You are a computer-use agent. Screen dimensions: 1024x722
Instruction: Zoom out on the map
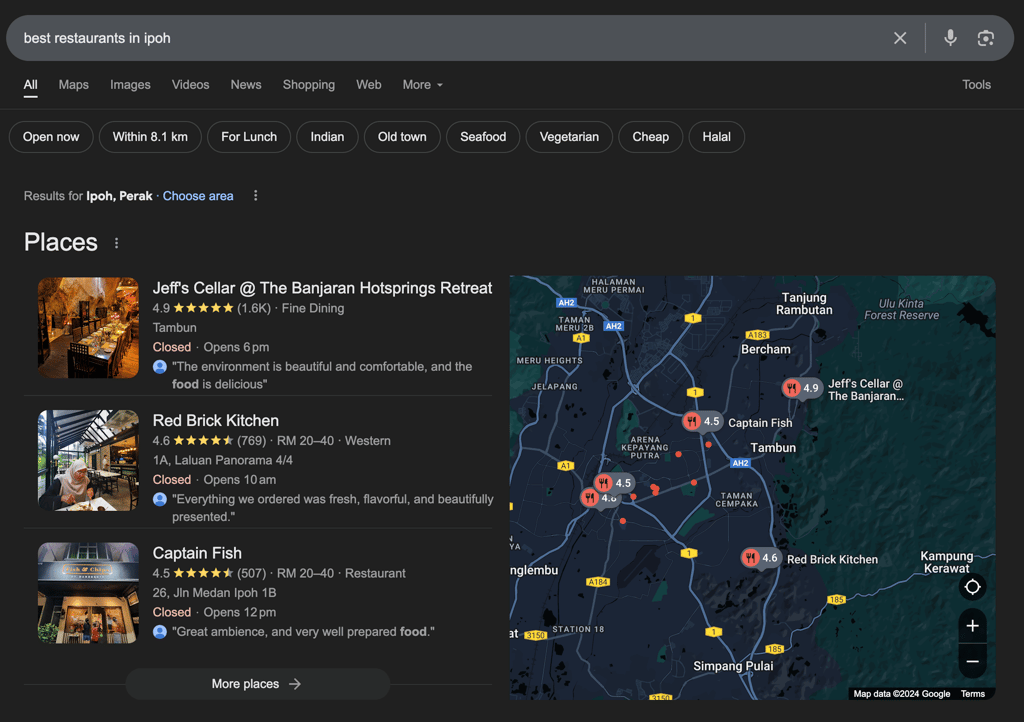point(971,661)
